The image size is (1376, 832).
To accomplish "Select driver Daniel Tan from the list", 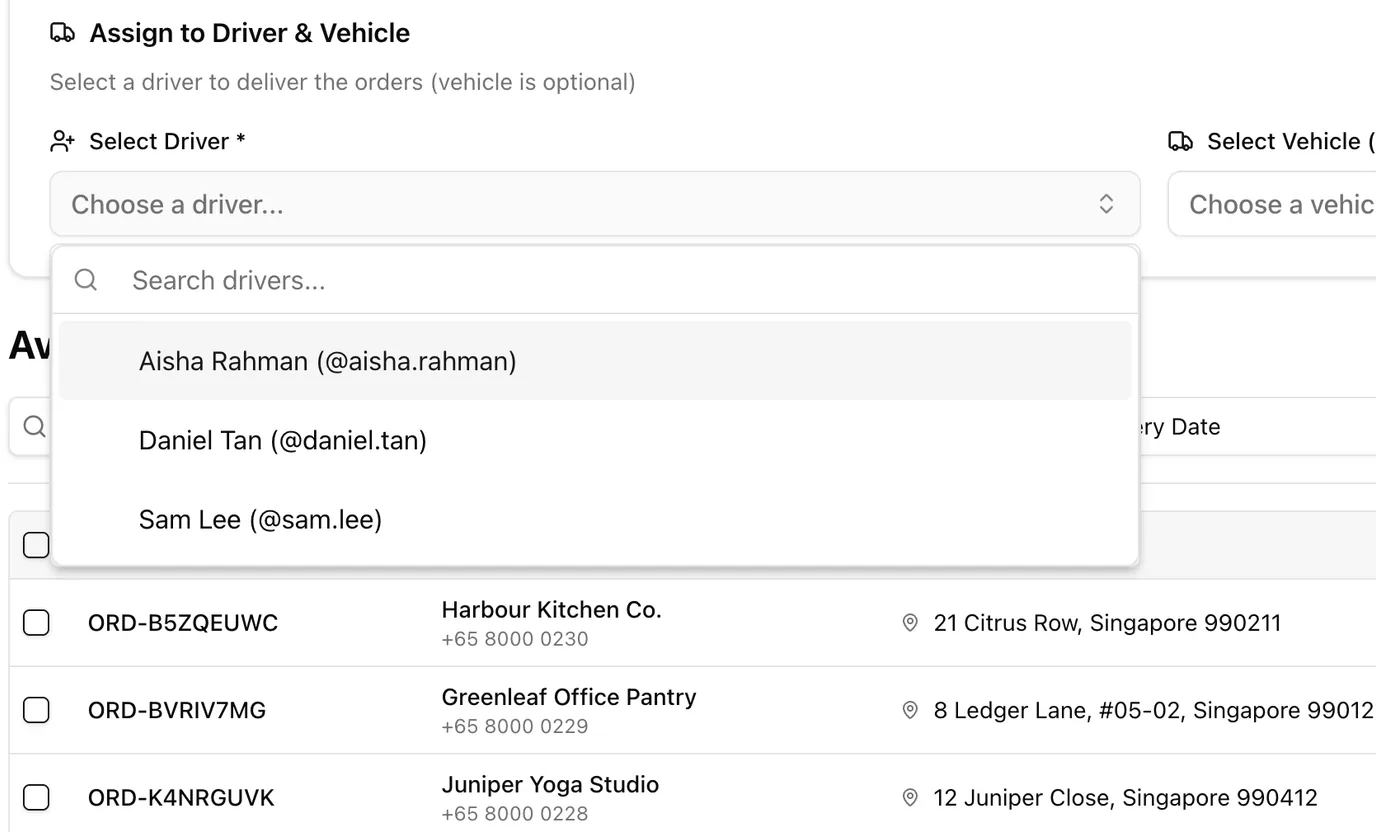I will click(x=595, y=440).
